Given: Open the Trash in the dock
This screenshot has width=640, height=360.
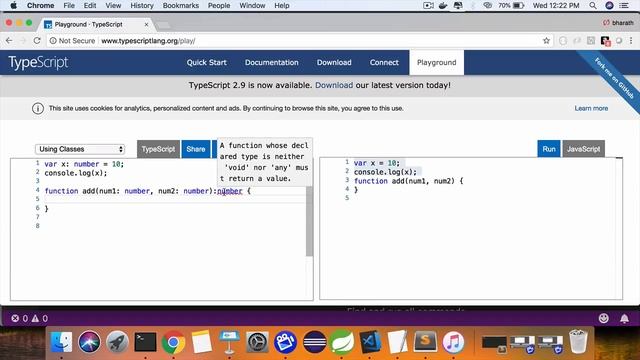Looking at the screenshot, I should coord(578,342).
